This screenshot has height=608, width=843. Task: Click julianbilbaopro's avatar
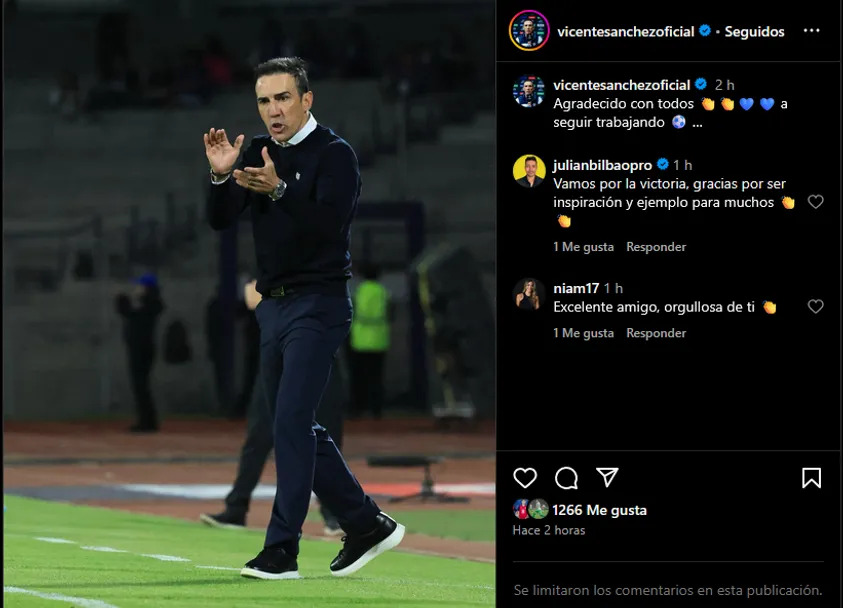[529, 171]
